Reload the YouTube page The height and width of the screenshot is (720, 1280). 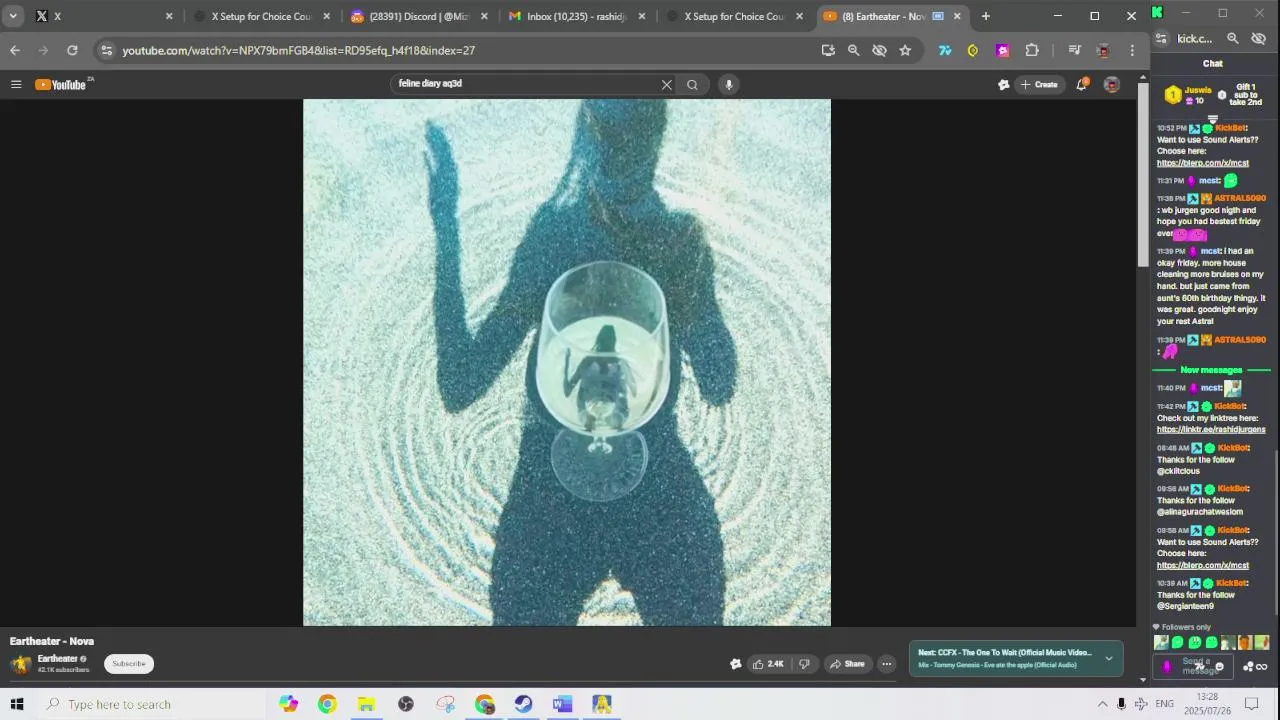pos(72,50)
